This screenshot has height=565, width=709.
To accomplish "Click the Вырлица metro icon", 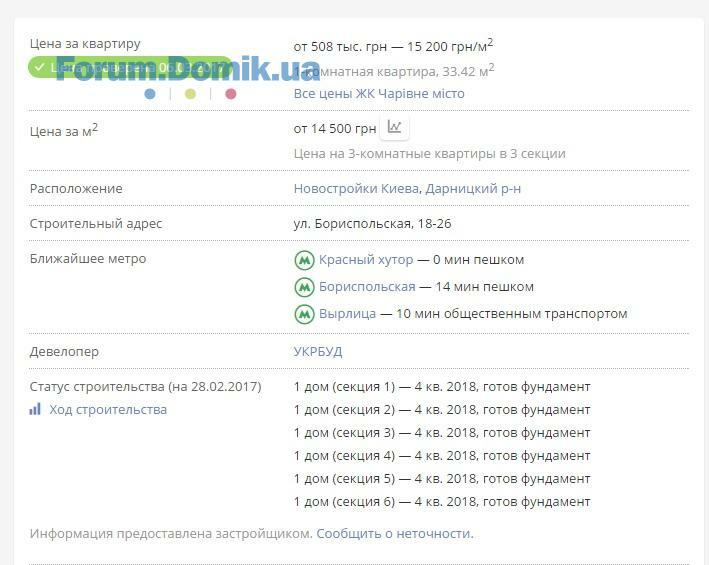I will pyautogui.click(x=304, y=314).
